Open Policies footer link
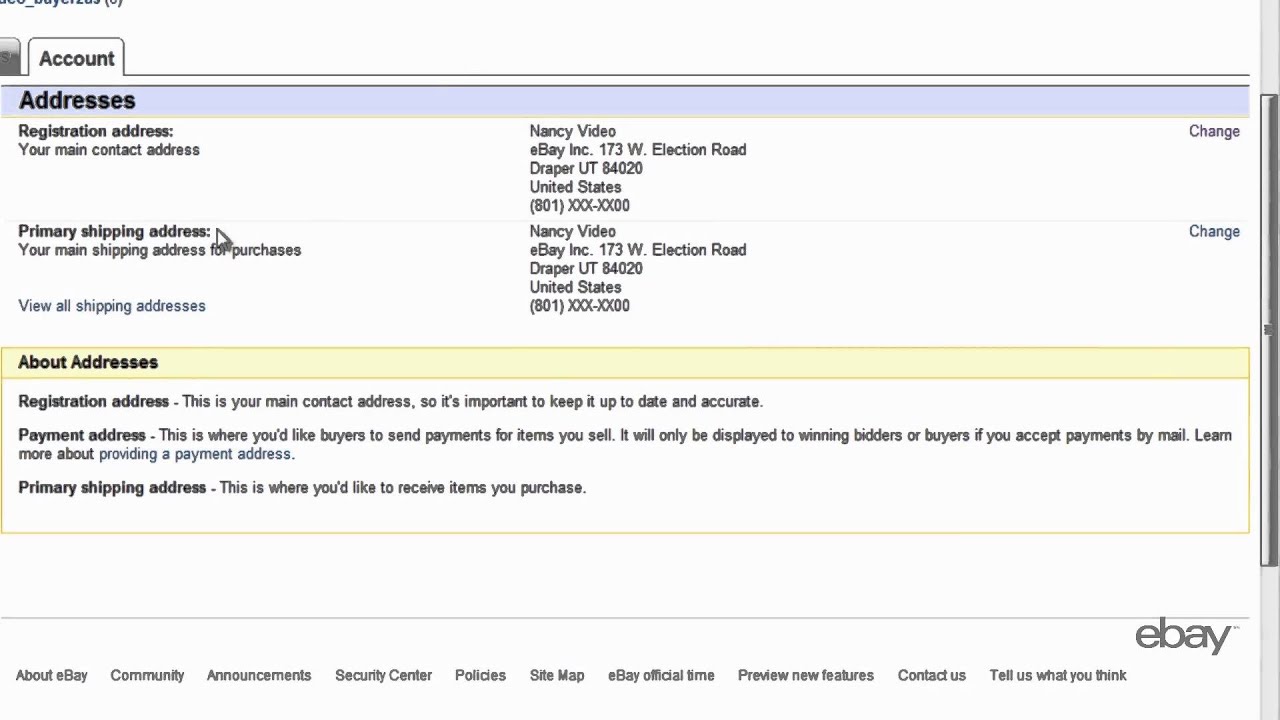Image resolution: width=1280 pixels, height=720 pixels. pos(480,675)
